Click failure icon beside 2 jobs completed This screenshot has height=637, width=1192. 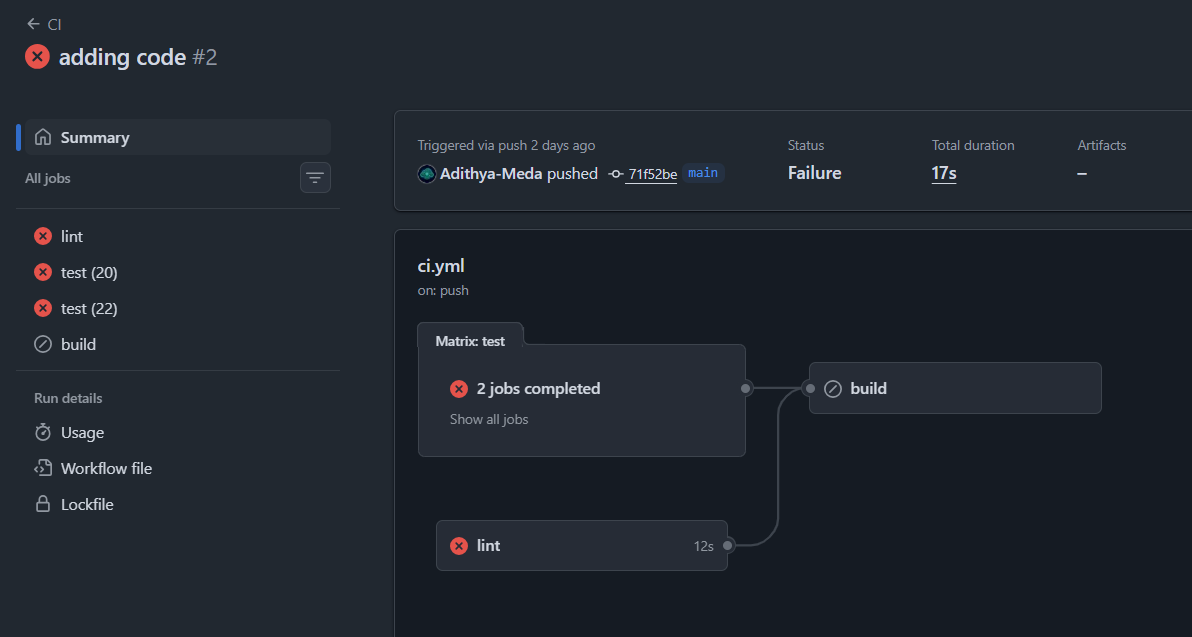tap(459, 389)
